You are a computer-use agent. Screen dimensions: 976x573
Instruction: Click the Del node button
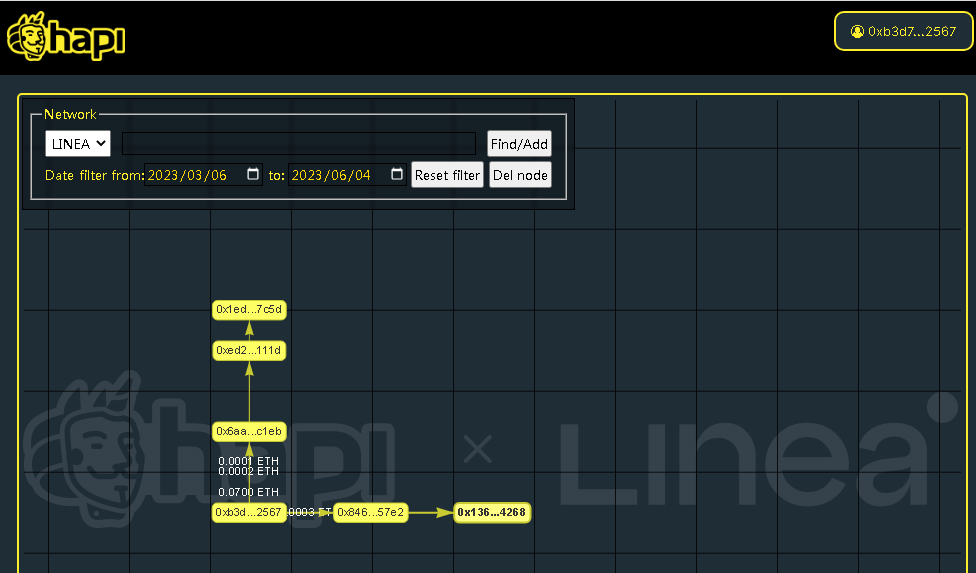pyautogui.click(x=520, y=175)
